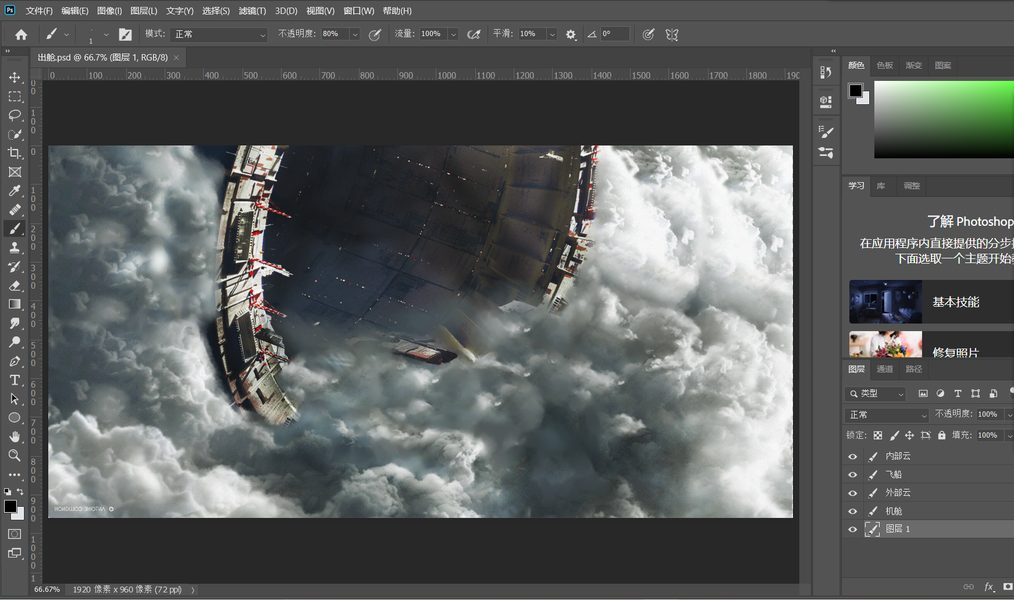Viewport: 1014px width, 600px height.
Task: Open the layer blend mode 正常 dropdown
Action: (x=887, y=415)
